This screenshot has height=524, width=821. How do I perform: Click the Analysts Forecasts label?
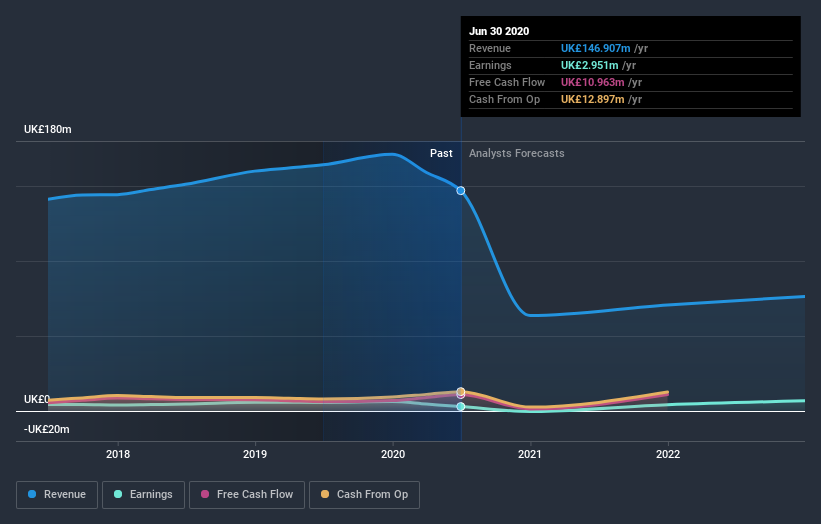pos(517,153)
